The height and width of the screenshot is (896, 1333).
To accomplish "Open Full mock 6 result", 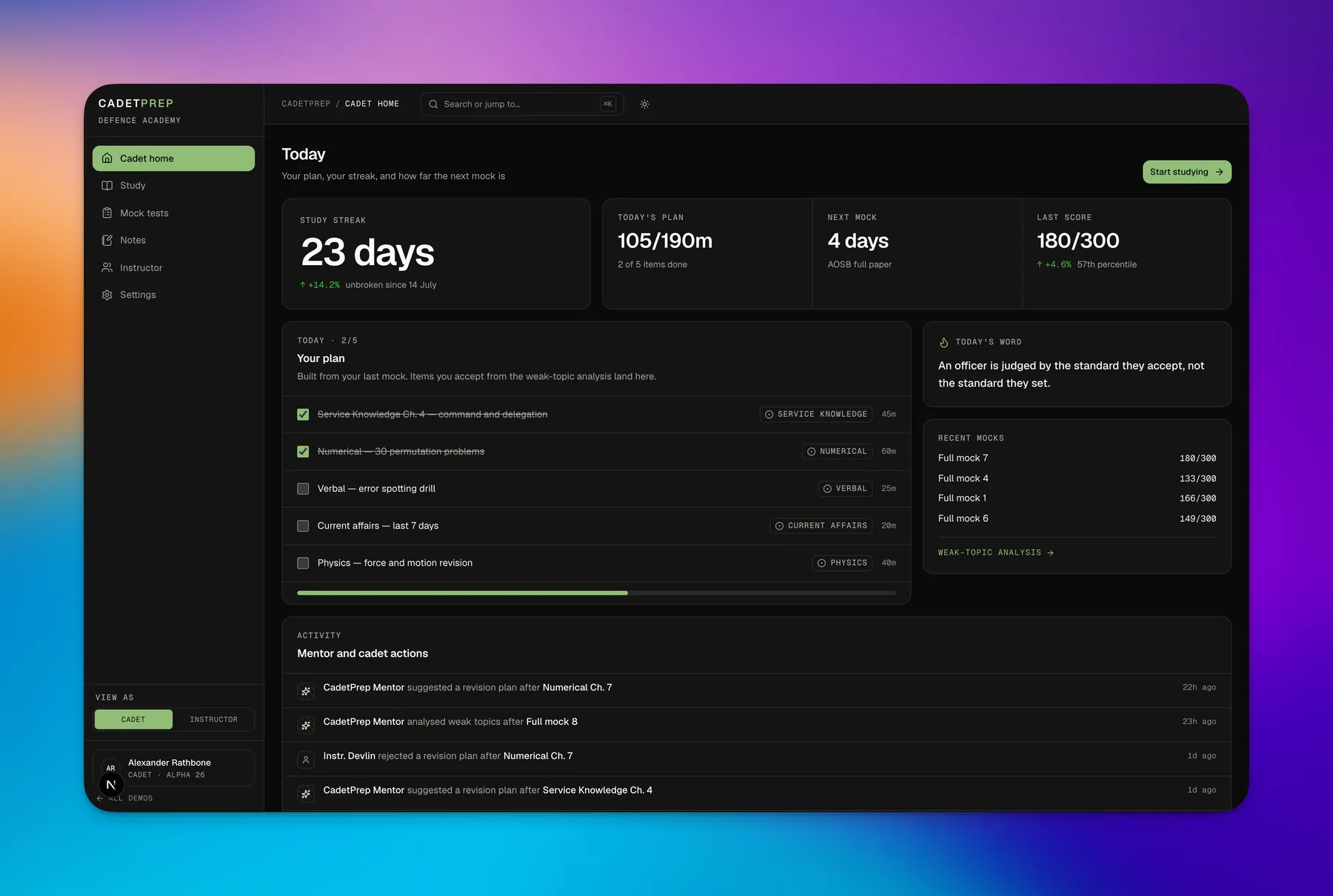I will coord(1077,518).
